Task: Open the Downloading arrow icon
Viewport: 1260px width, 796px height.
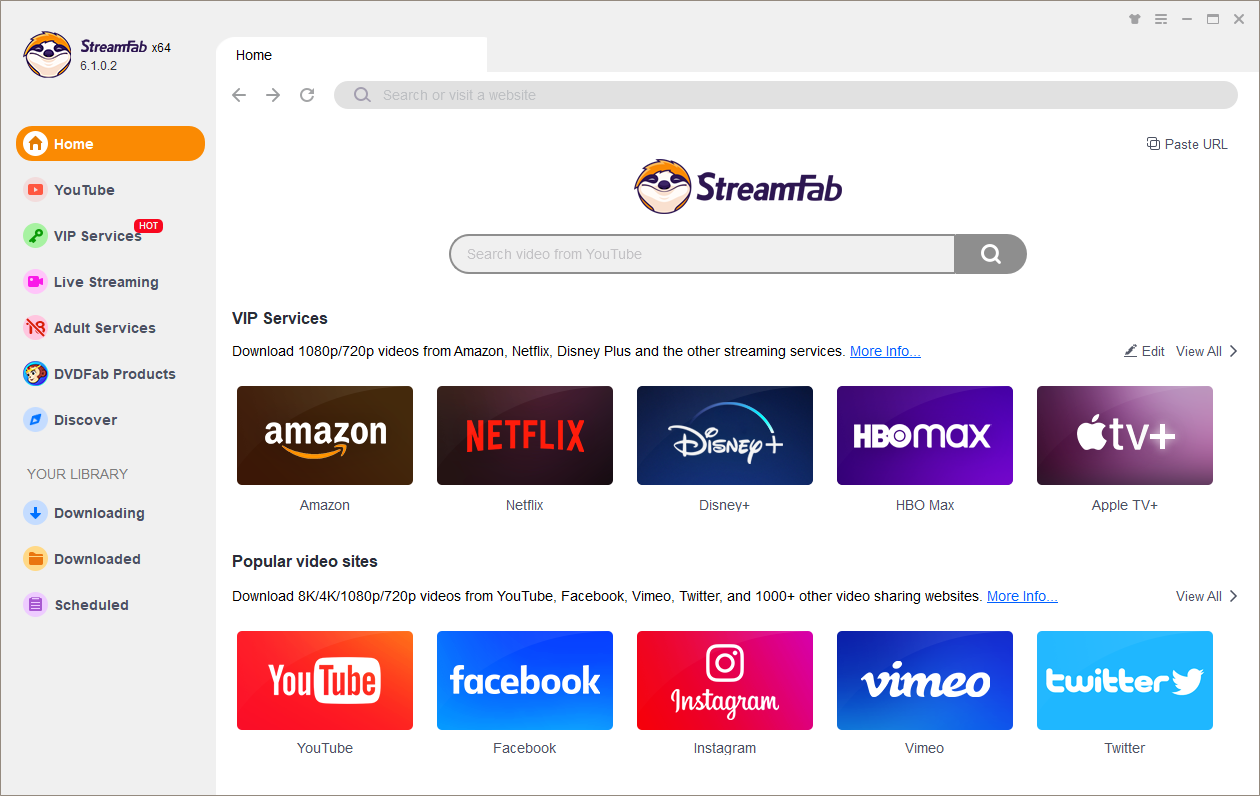Action: pyautogui.click(x=36, y=513)
